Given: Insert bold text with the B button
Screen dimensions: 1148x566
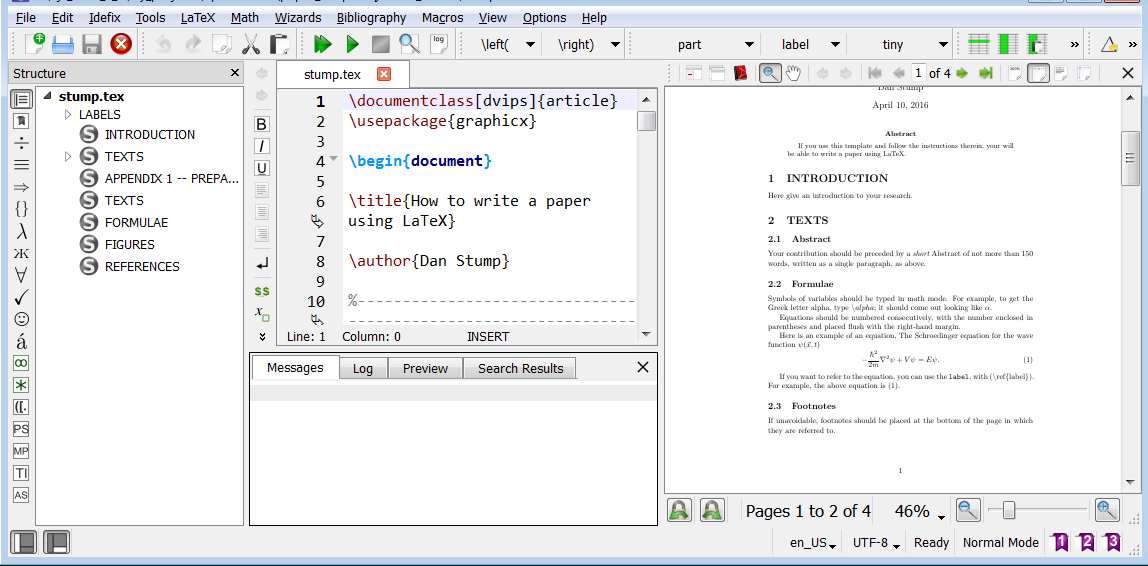Looking at the screenshot, I should click(x=261, y=123).
